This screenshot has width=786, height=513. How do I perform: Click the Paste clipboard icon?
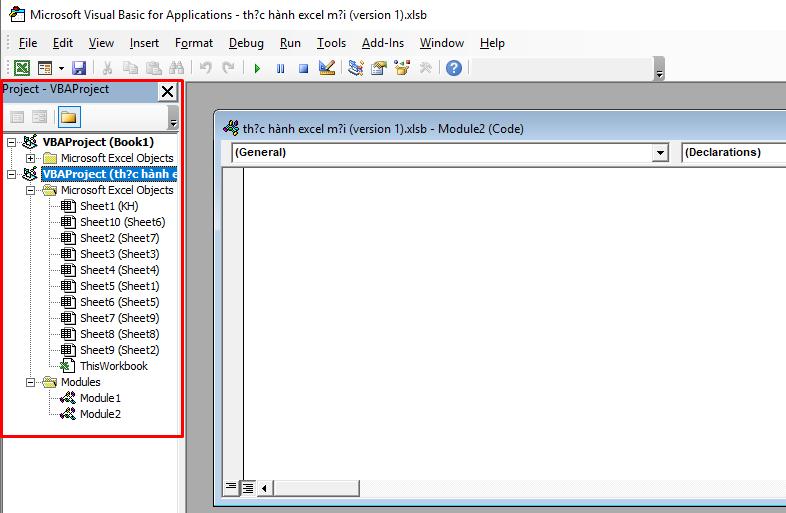point(153,68)
